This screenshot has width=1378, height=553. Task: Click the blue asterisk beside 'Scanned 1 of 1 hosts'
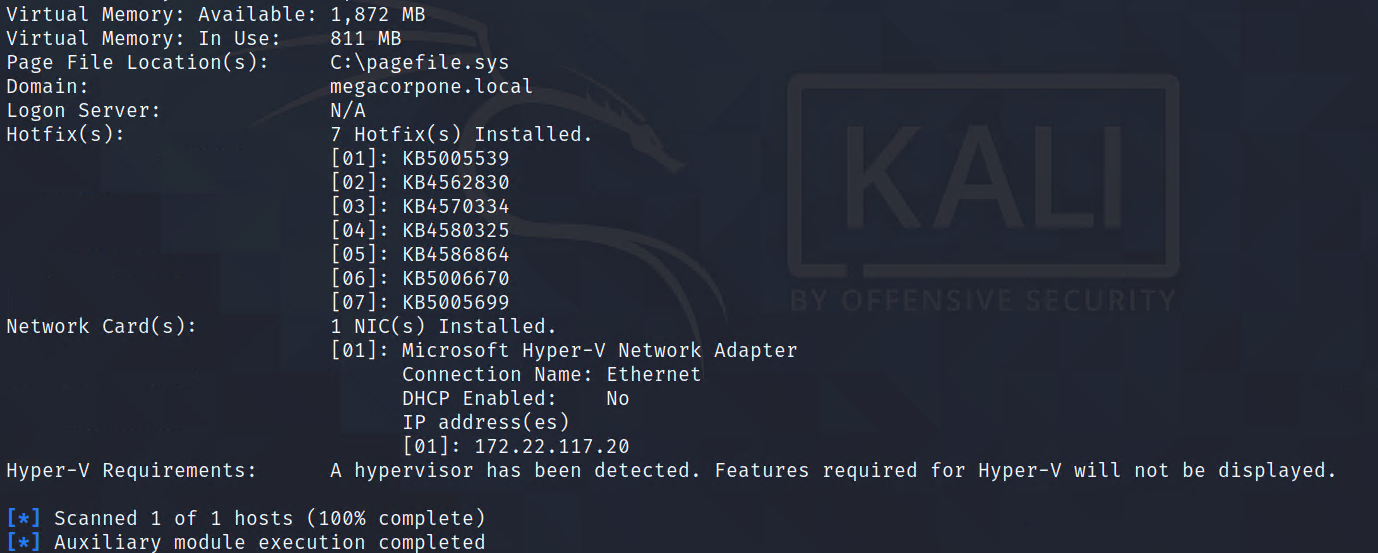pyautogui.click(x=23, y=519)
